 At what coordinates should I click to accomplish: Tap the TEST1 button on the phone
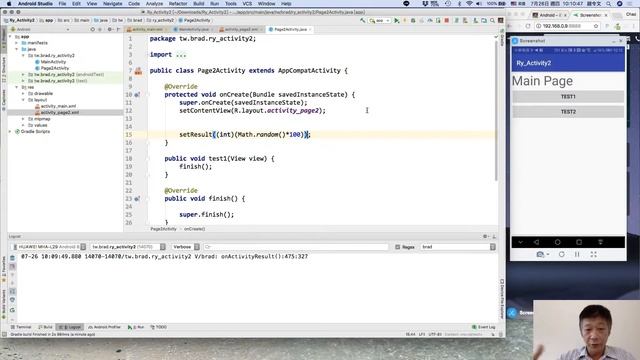click(568, 97)
